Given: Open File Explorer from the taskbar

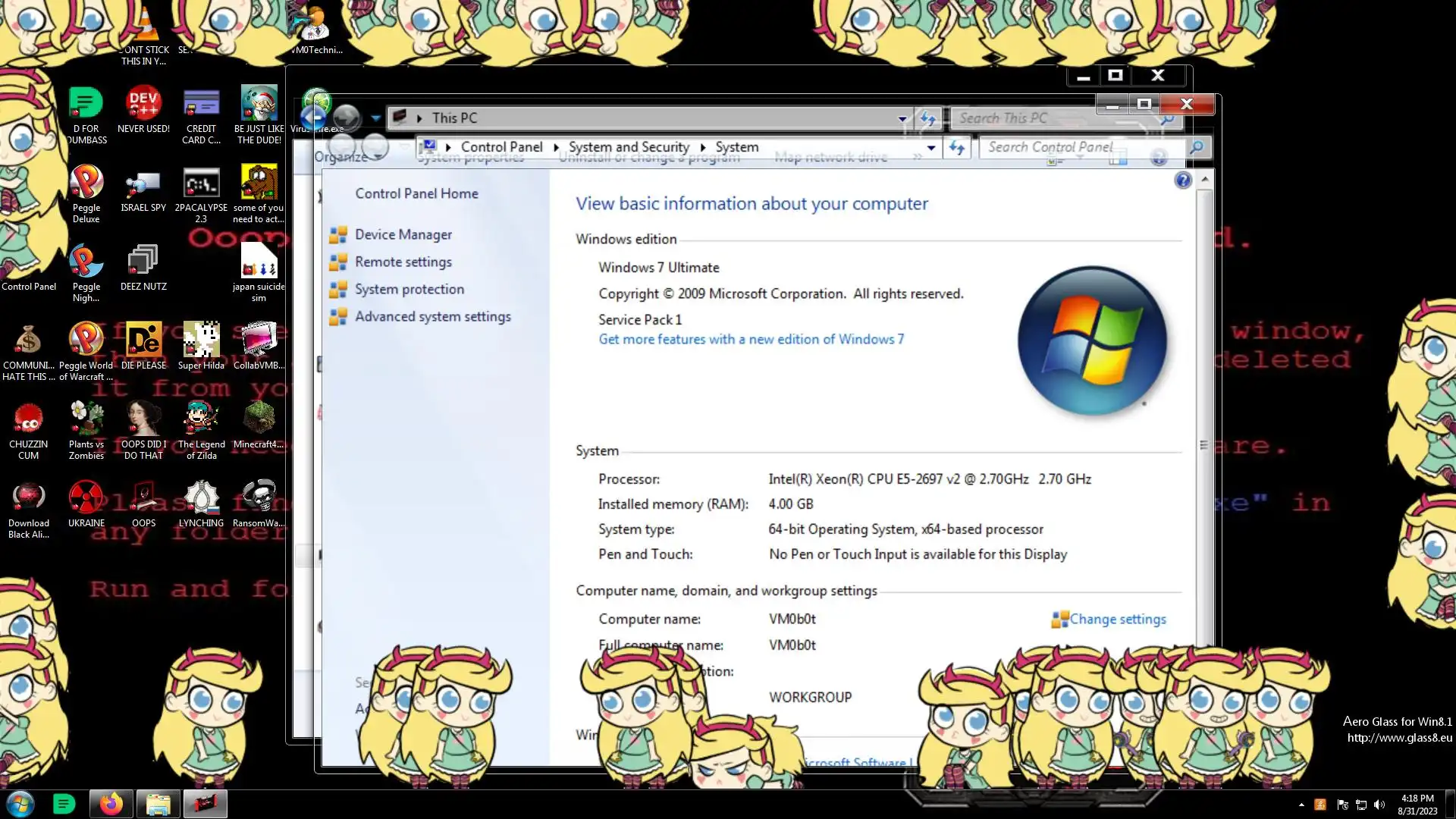Looking at the screenshot, I should (158, 804).
